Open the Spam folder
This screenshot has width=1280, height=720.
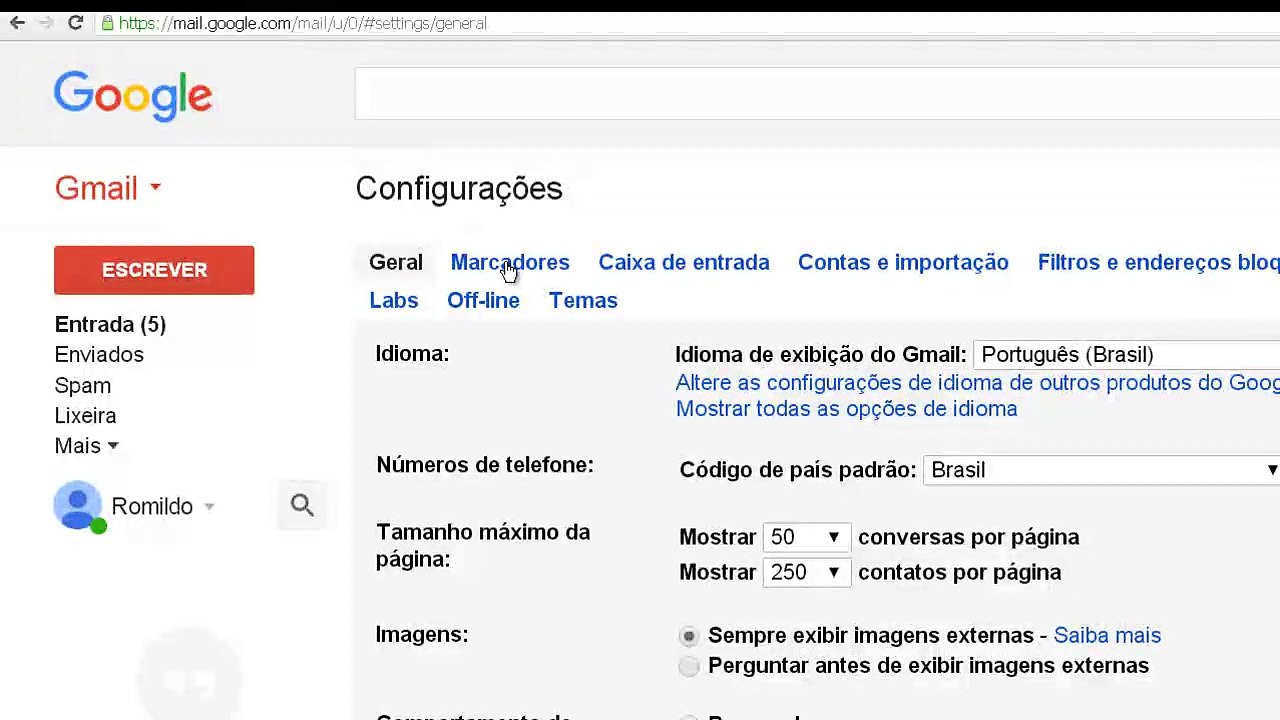(x=83, y=385)
